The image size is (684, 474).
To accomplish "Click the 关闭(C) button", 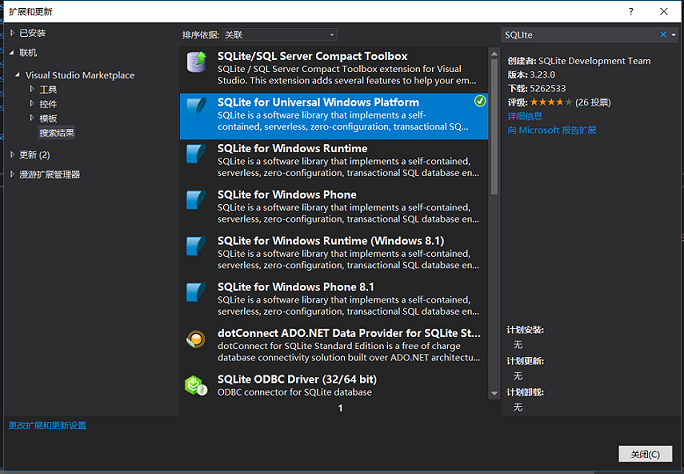I will (x=645, y=454).
